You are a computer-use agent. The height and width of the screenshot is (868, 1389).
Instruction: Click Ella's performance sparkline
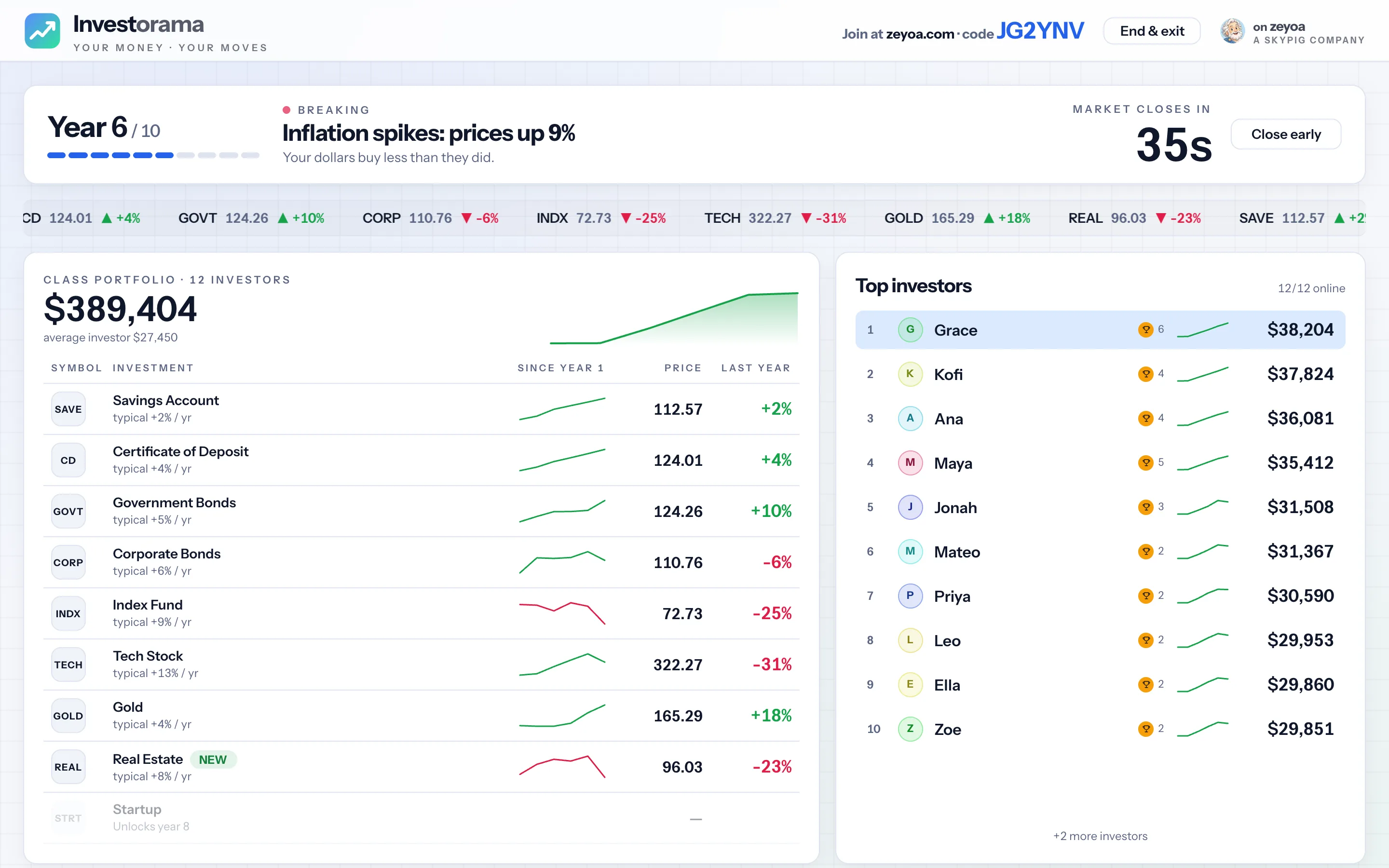pyautogui.click(x=1202, y=684)
